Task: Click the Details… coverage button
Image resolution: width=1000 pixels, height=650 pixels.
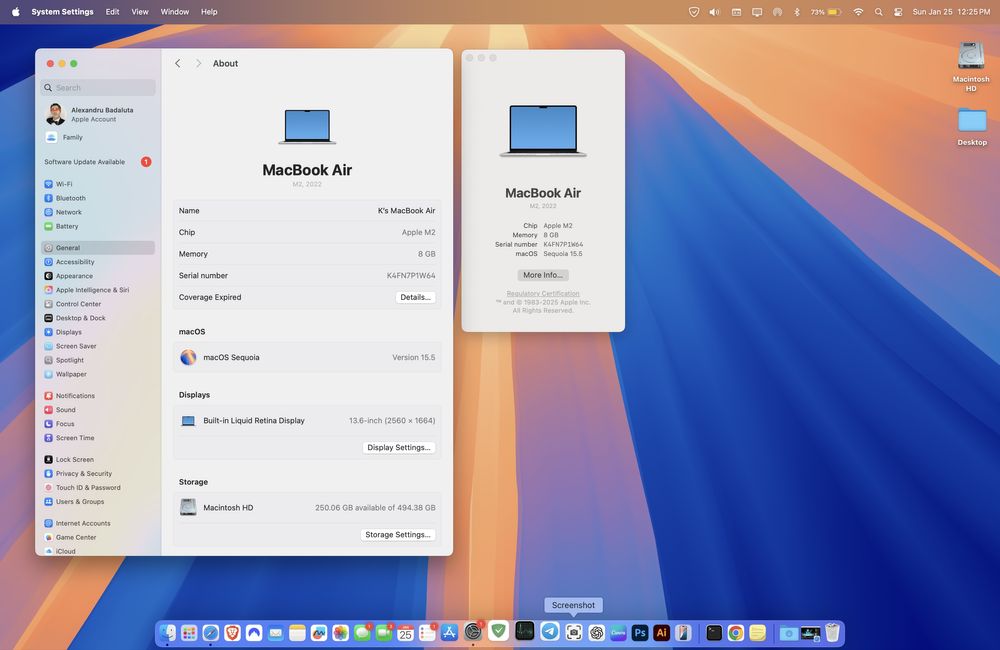Action: 415,297
